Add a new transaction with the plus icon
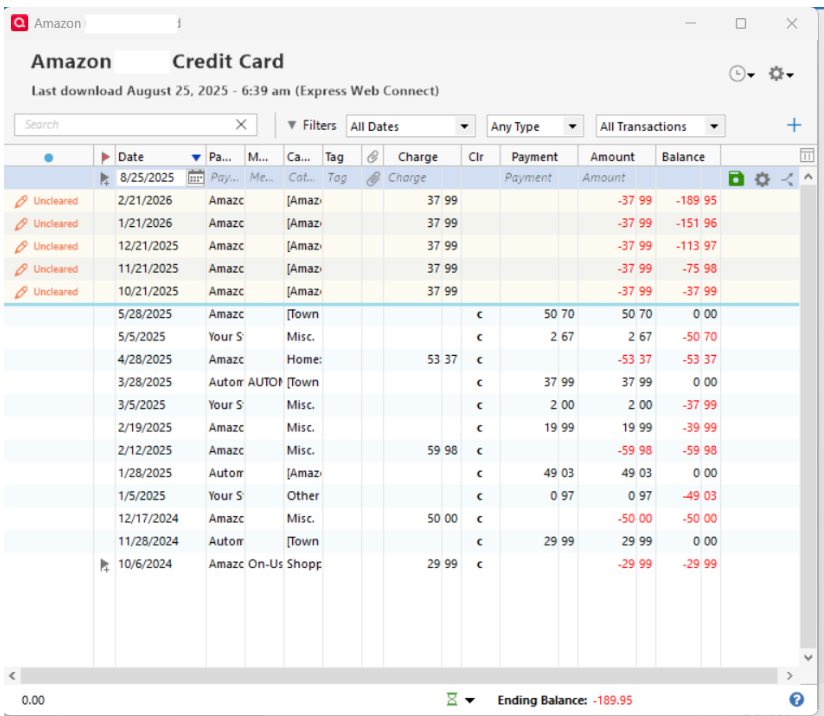This screenshot has width=824, height=716. pyautogui.click(x=794, y=125)
